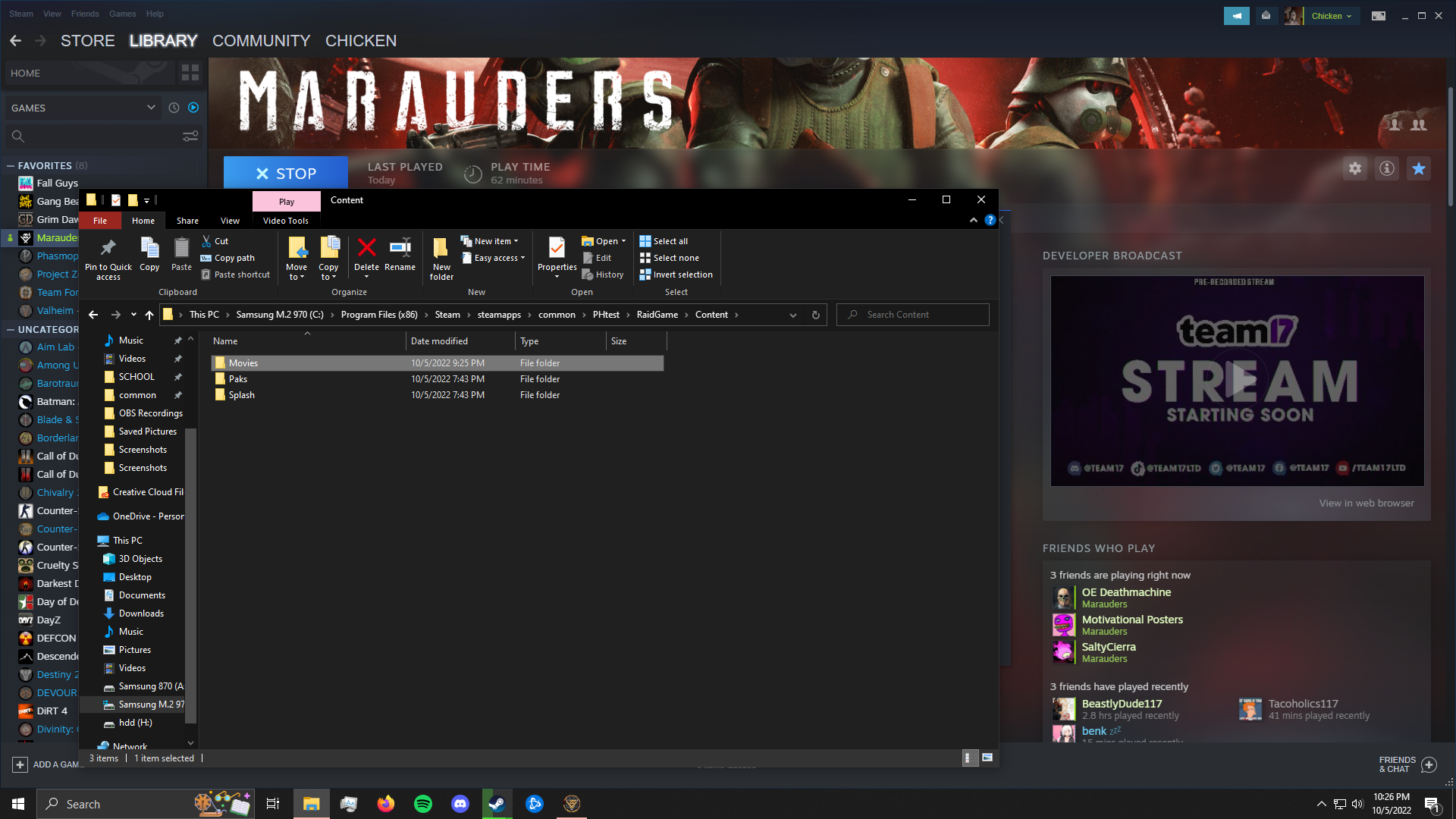This screenshot has width=1456, height=819.
Task: Open Spotify from the taskbar
Action: [x=423, y=804]
